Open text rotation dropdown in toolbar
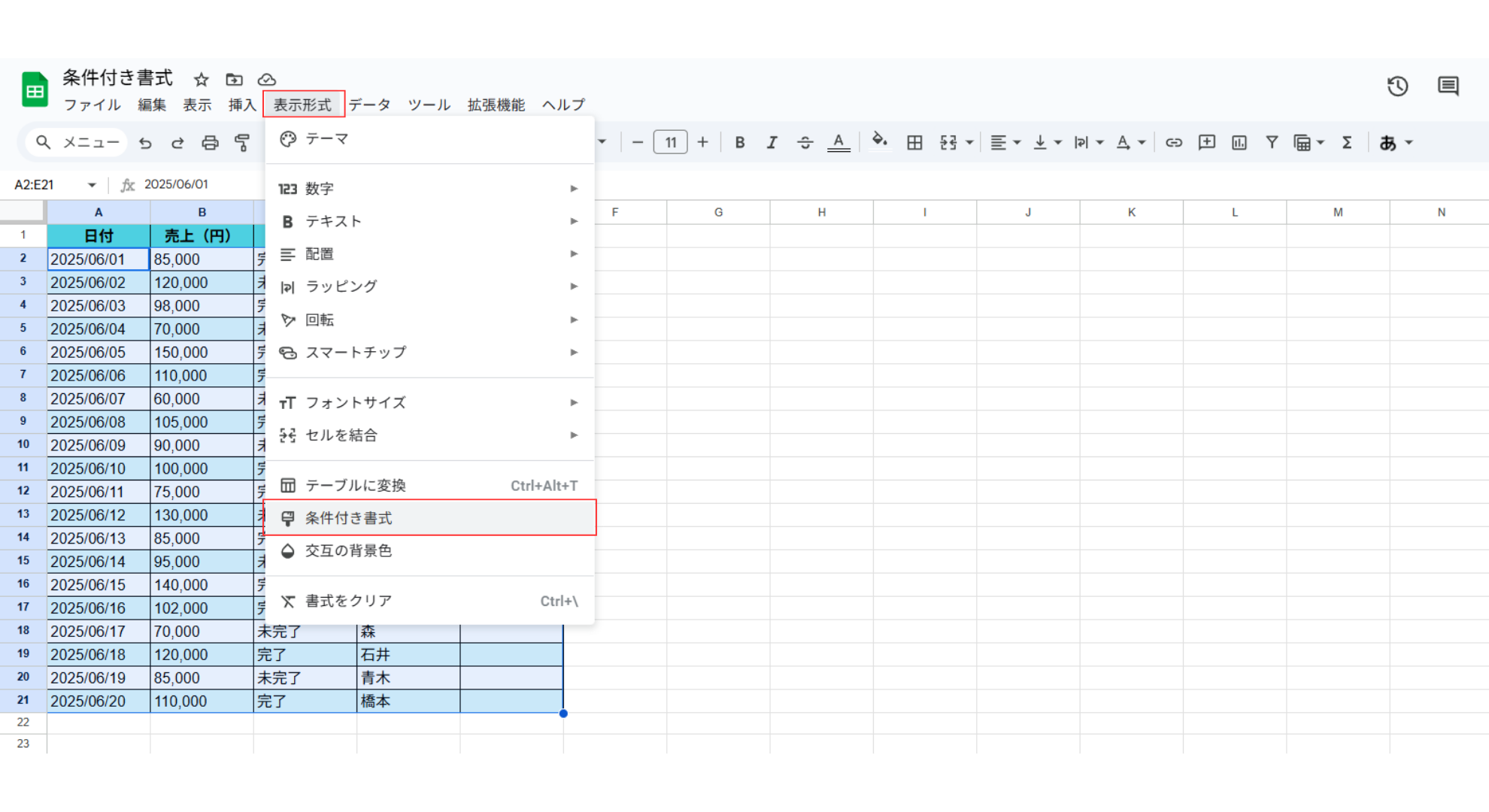The image size is (1489, 812). (1130, 142)
